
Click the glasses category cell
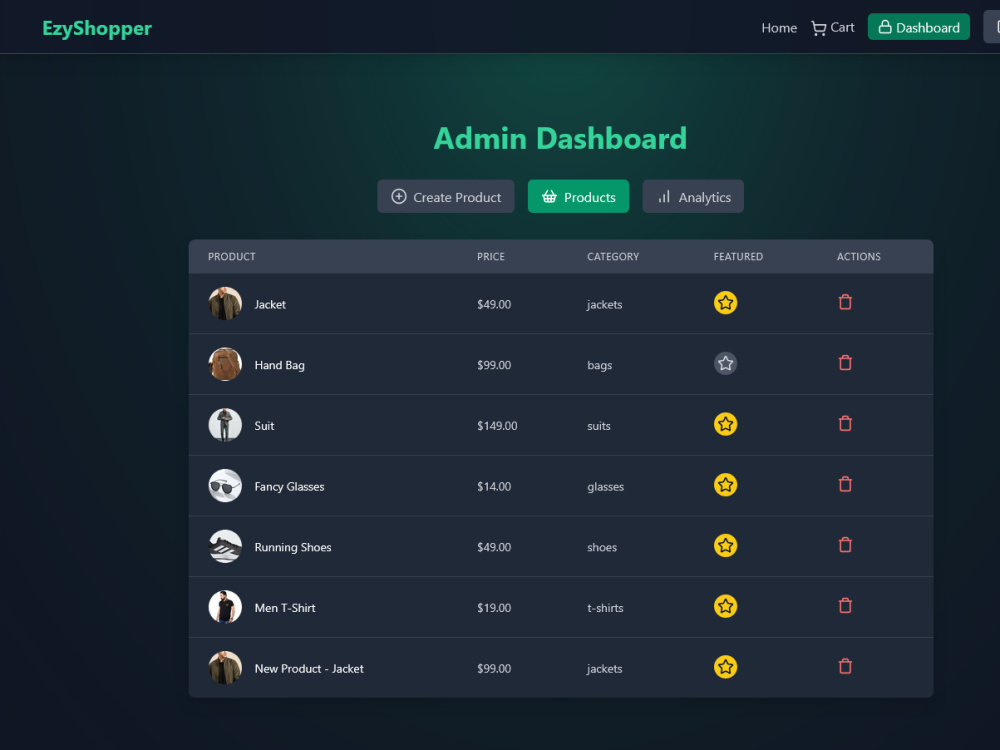[x=605, y=487]
